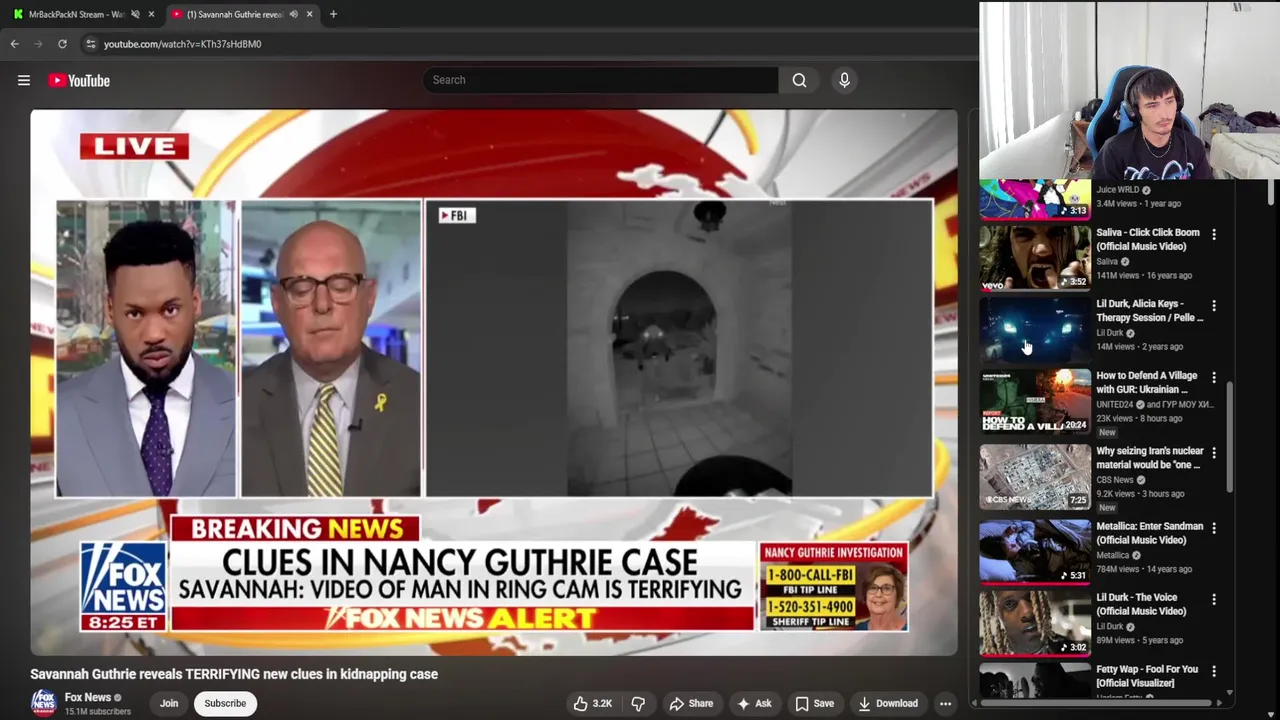The height and width of the screenshot is (720, 1280).
Task: Open options menu for How to Defend A Village
Action: tap(1214, 377)
